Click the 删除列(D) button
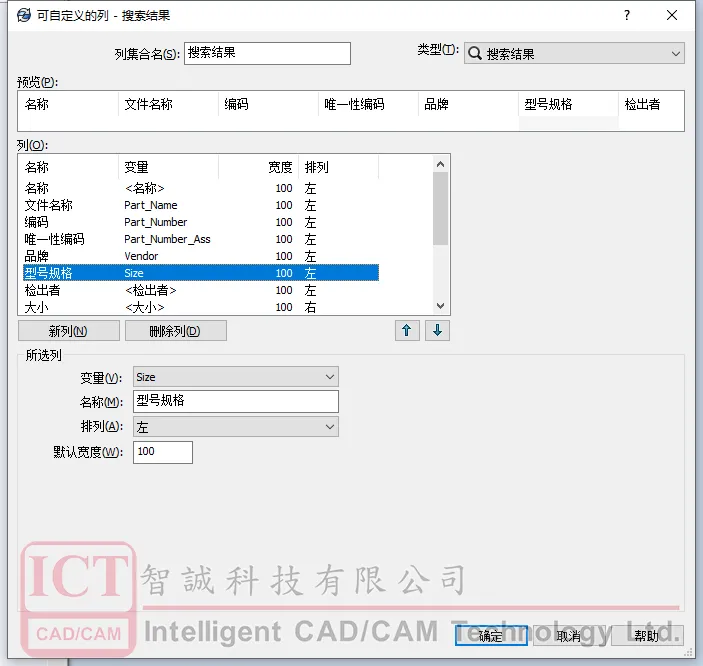 point(176,331)
